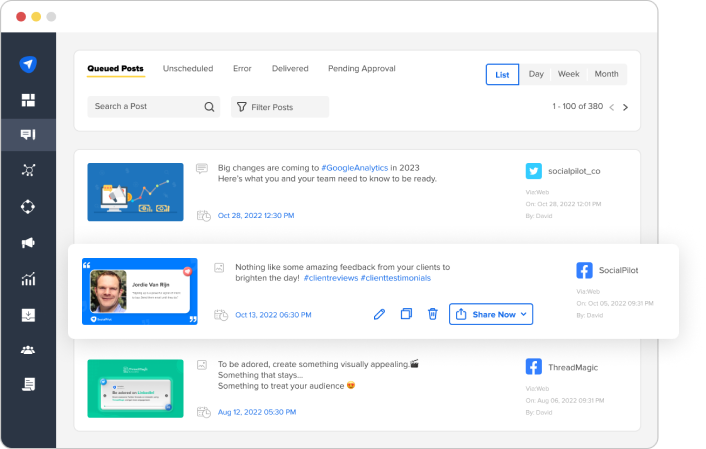Viewport: 706px width, 449px height.
Task: Click the trash delete icon
Action: (x=432, y=313)
